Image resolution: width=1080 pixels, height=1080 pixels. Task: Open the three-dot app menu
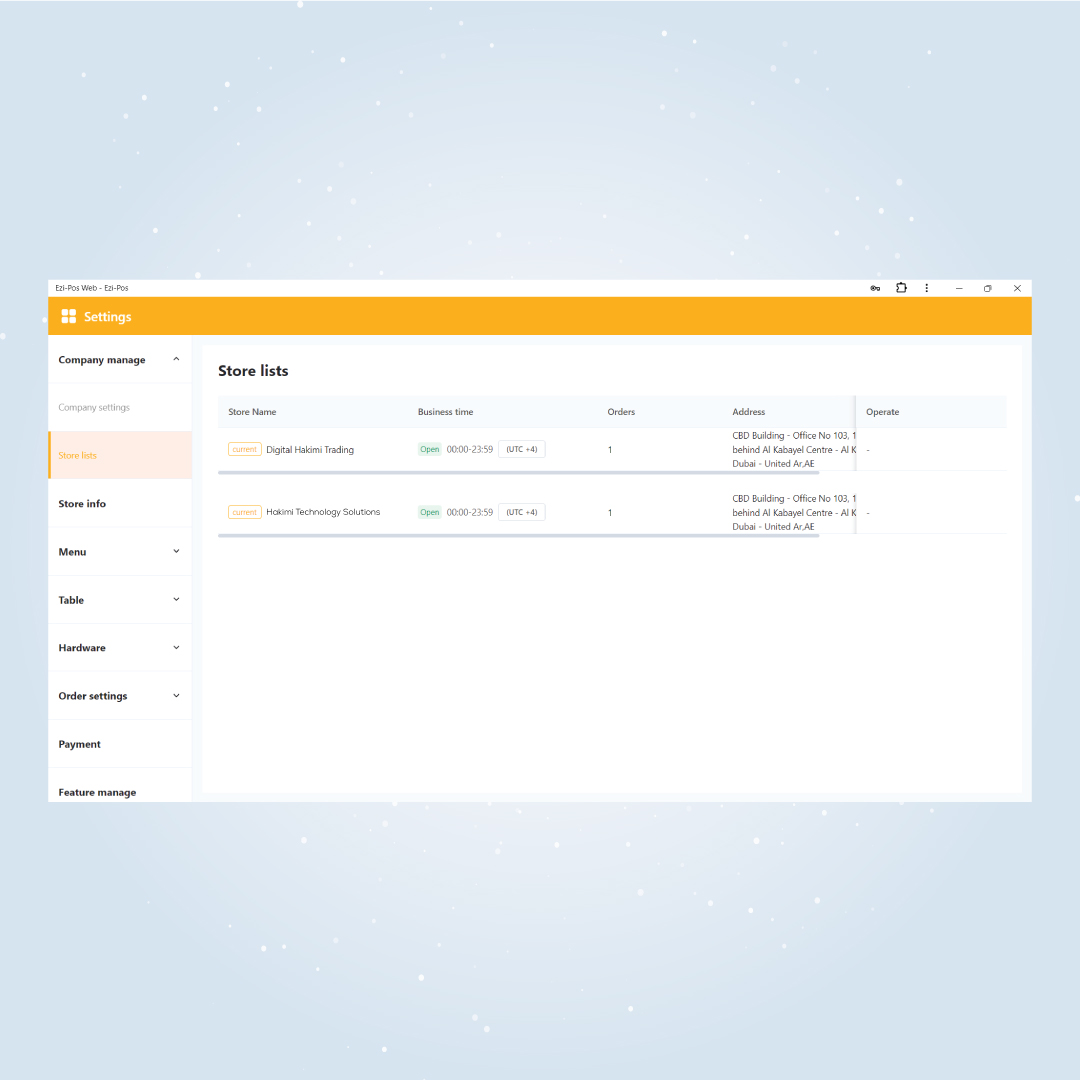coord(926,288)
